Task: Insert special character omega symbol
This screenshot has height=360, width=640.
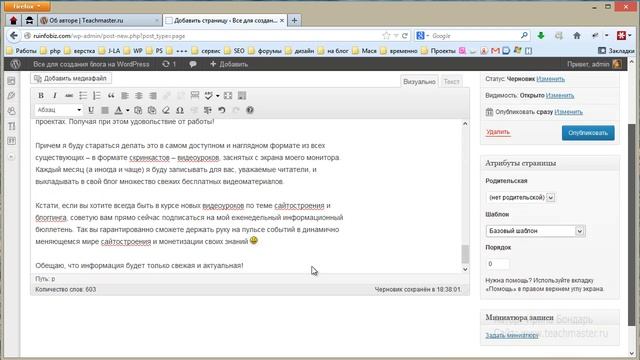Action: [x=180, y=110]
